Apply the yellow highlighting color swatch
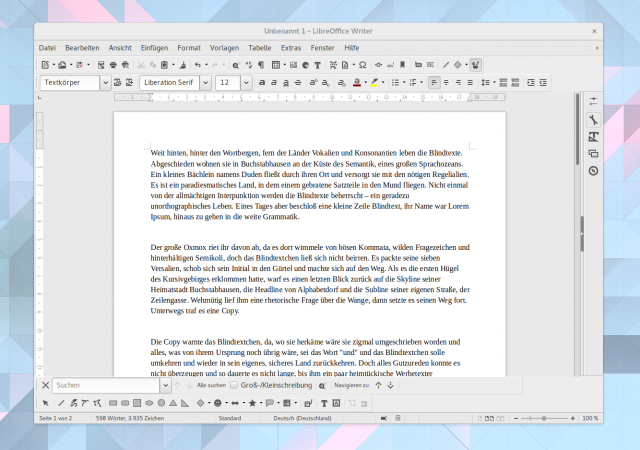Viewport: 640px width, 450px height. pyautogui.click(x=374, y=82)
